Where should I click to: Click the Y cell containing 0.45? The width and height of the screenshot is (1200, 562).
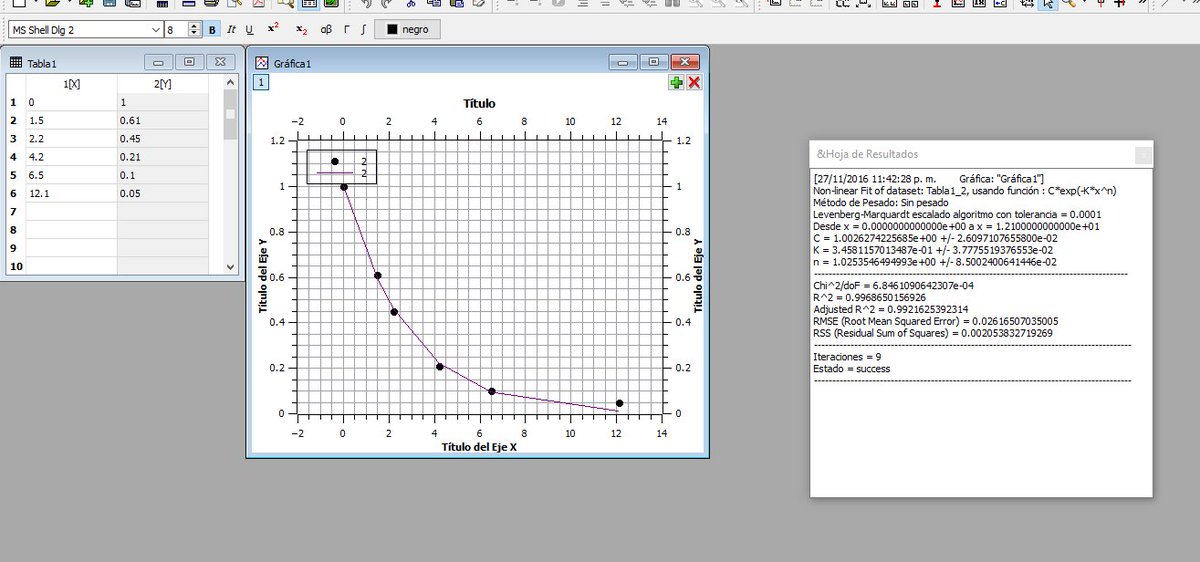(163, 139)
